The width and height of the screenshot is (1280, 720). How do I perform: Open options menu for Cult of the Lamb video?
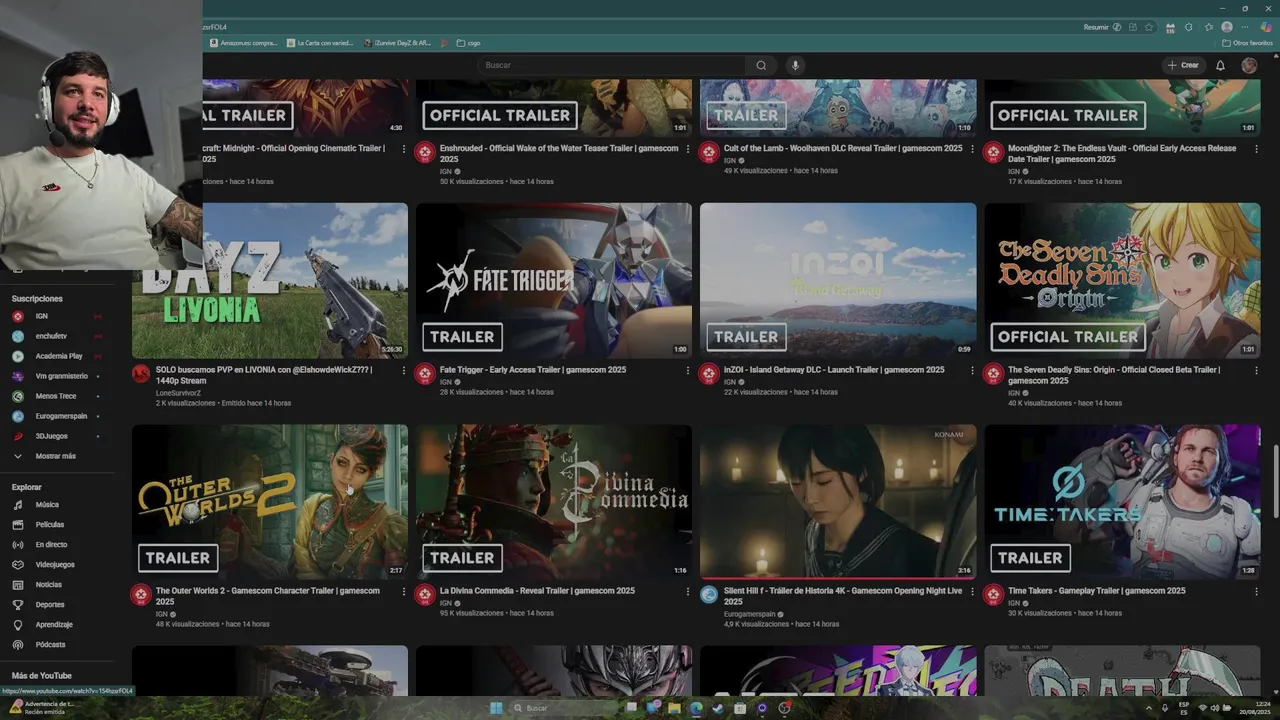tap(972, 149)
